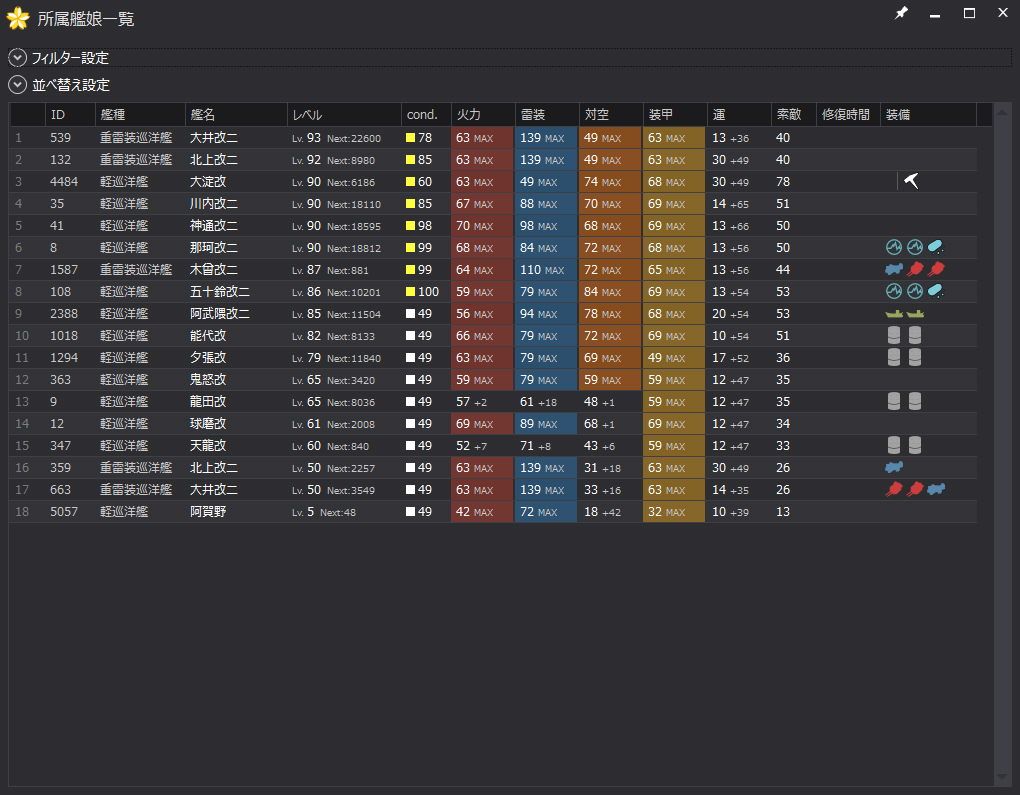Select the first sonar icon on the 那珂改二 row
This screenshot has height=795, width=1020.
(x=894, y=247)
